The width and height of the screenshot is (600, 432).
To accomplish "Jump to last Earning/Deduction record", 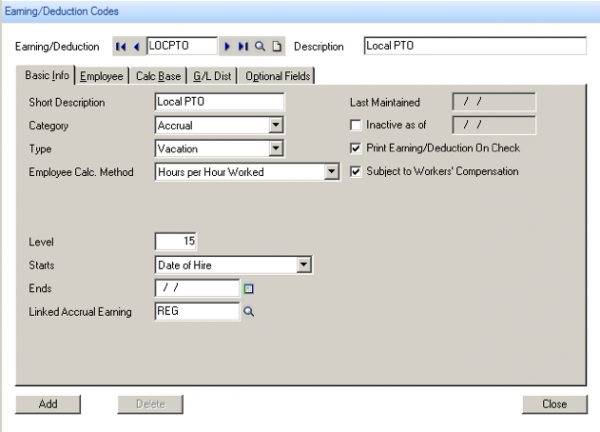I will [x=241, y=46].
